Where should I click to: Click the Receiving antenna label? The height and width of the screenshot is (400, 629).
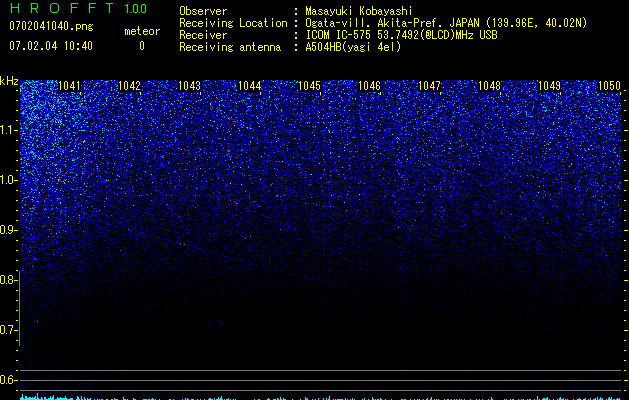click(230, 47)
